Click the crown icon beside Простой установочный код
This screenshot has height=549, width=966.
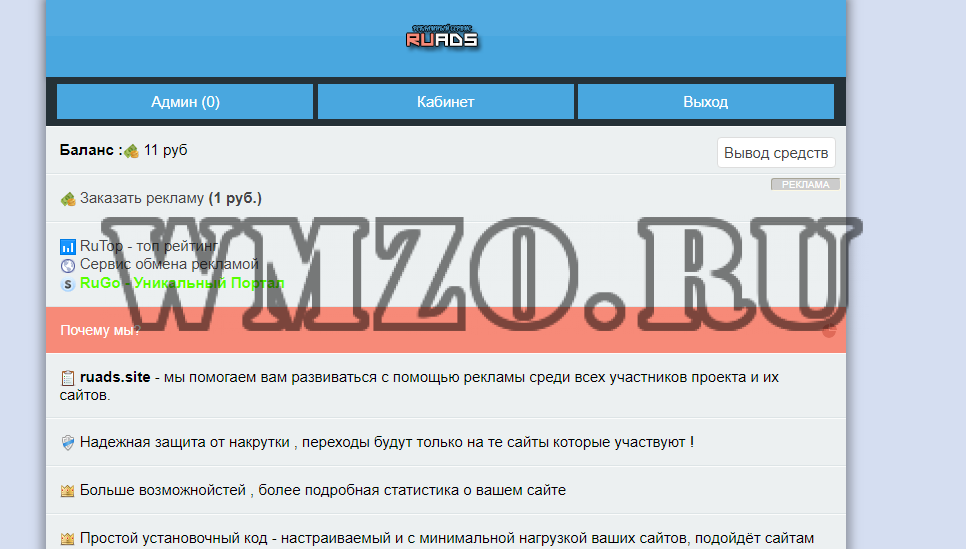pos(68,539)
